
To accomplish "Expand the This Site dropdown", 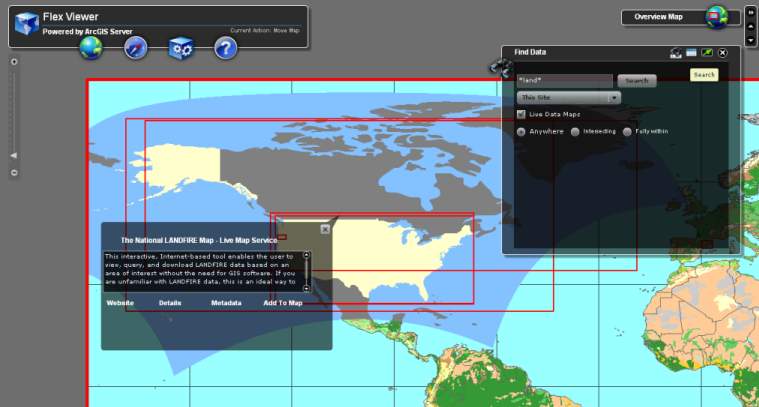I will pyautogui.click(x=614, y=98).
